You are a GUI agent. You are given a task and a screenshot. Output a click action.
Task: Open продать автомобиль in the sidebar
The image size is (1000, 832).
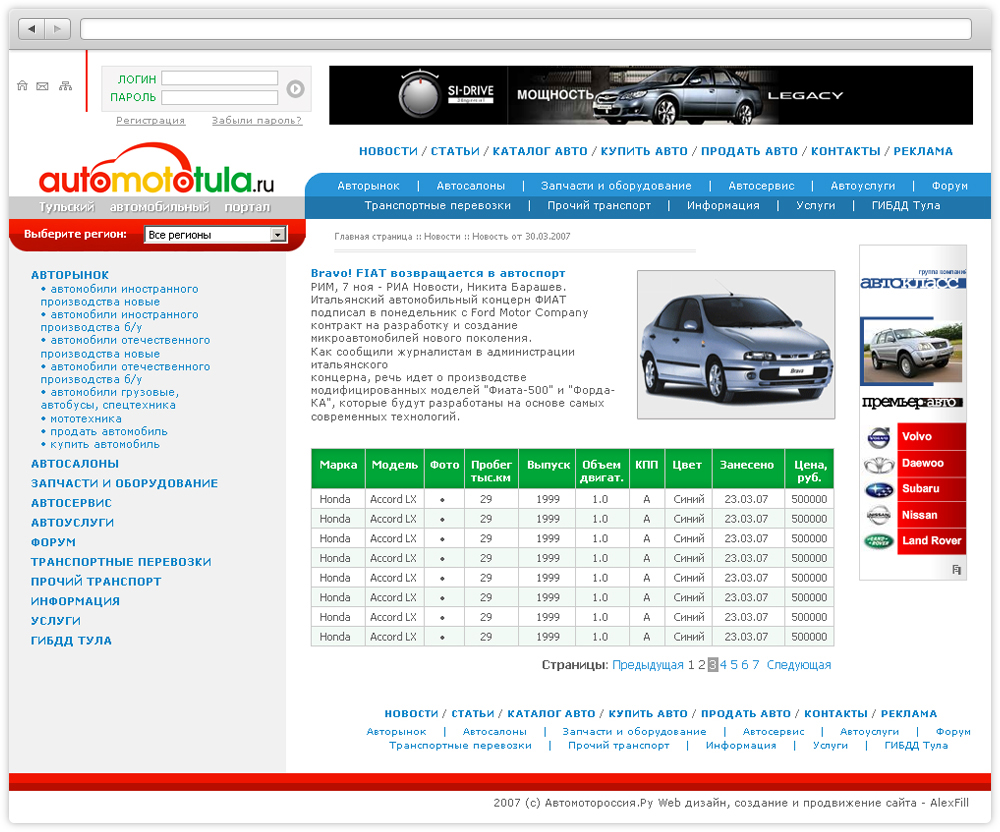click(x=108, y=432)
